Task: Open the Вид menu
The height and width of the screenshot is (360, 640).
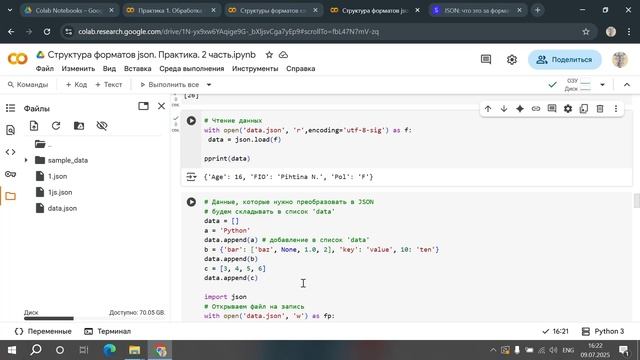Action: [109, 69]
